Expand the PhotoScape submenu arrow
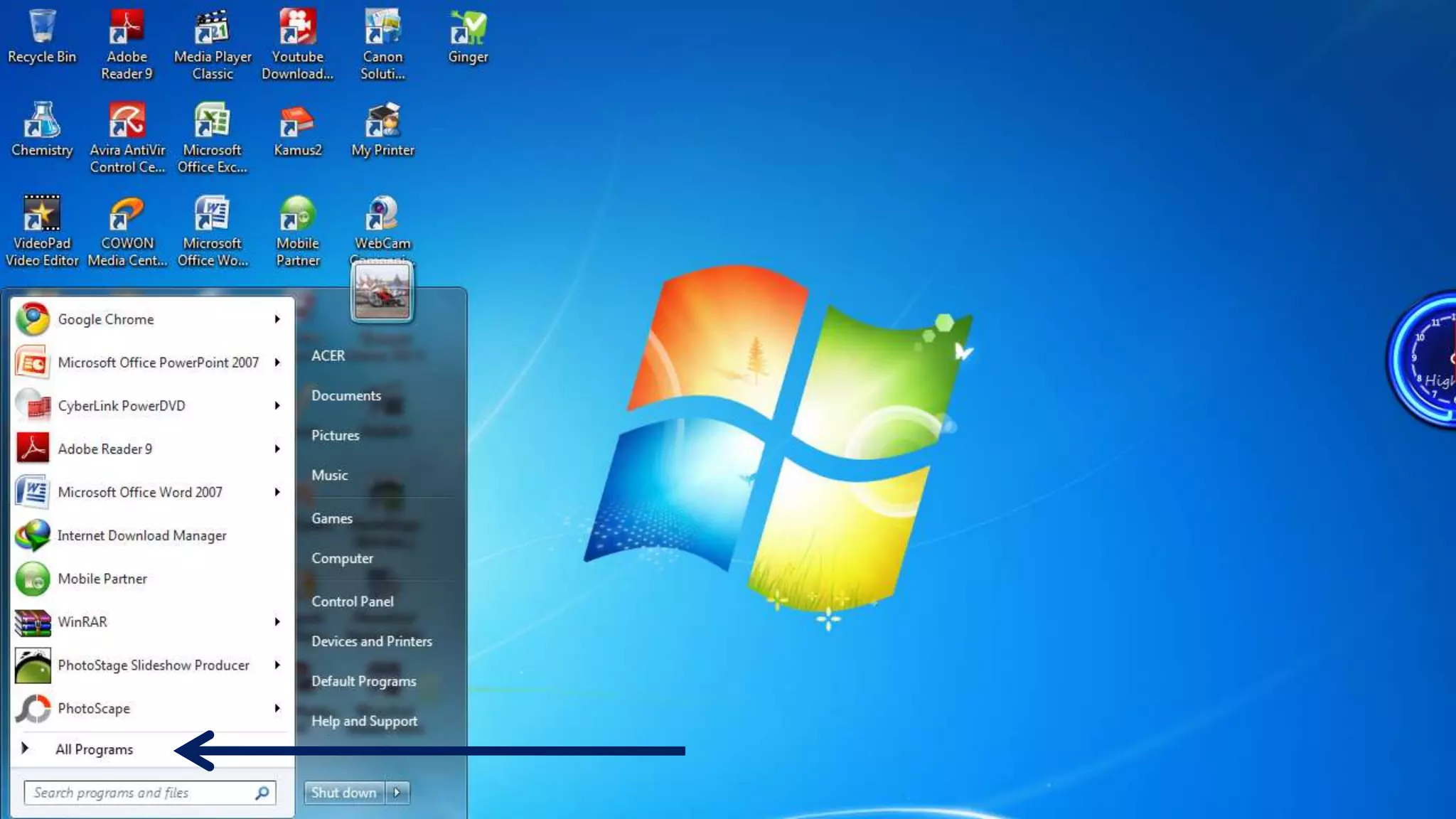Viewport: 1456px width, 819px height. point(277,709)
